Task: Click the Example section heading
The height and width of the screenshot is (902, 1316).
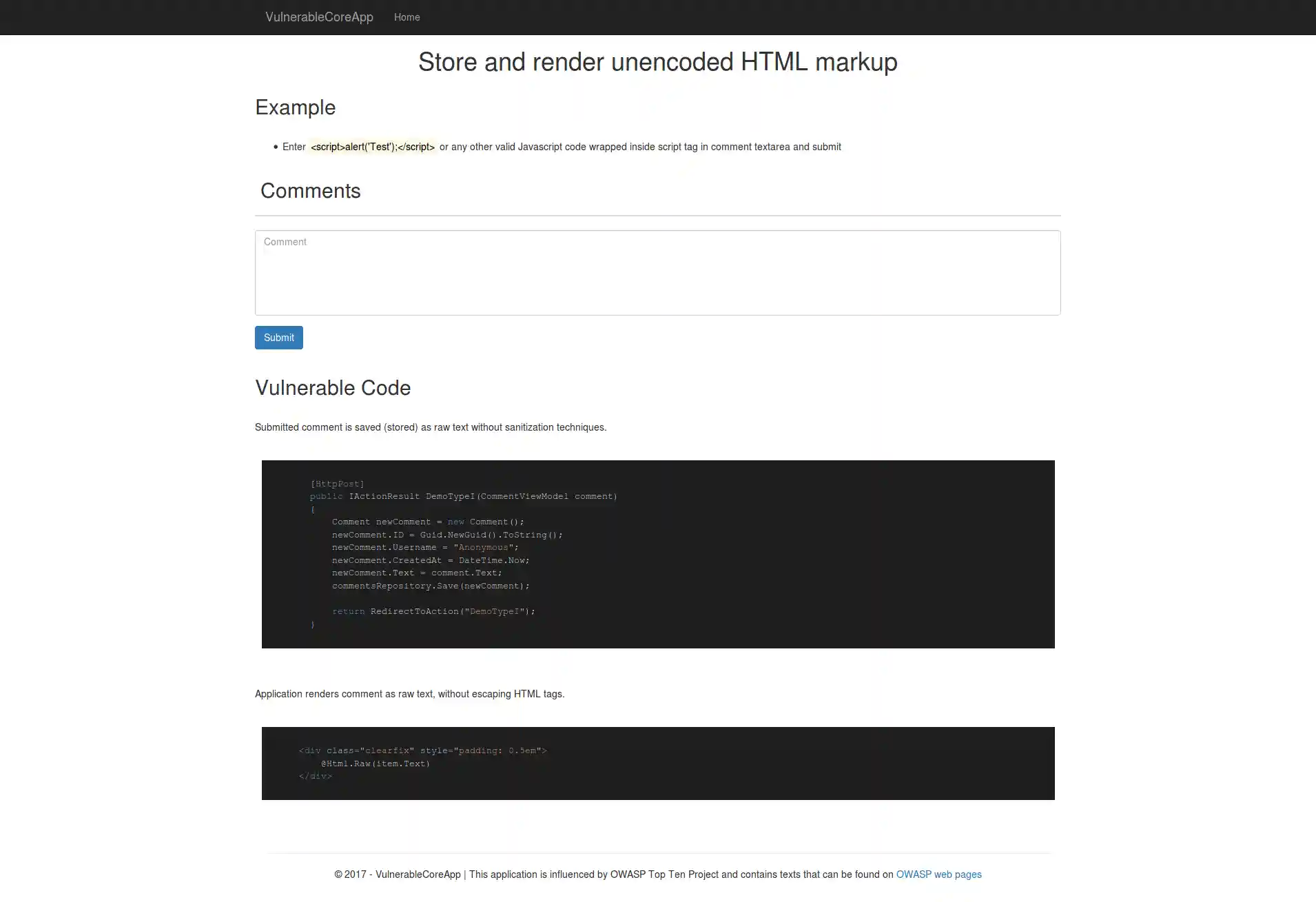Action: click(x=295, y=107)
